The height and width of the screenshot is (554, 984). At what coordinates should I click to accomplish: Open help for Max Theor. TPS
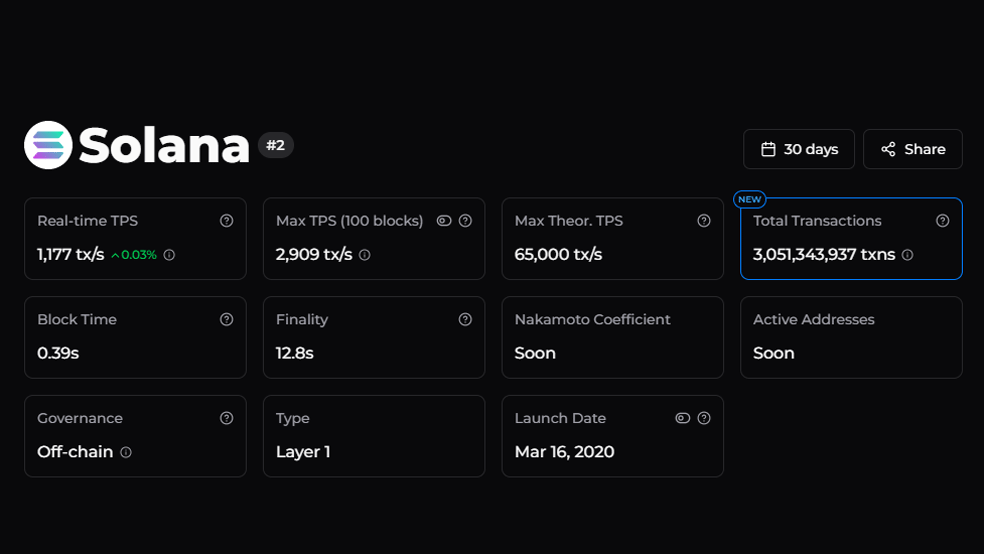coord(704,221)
